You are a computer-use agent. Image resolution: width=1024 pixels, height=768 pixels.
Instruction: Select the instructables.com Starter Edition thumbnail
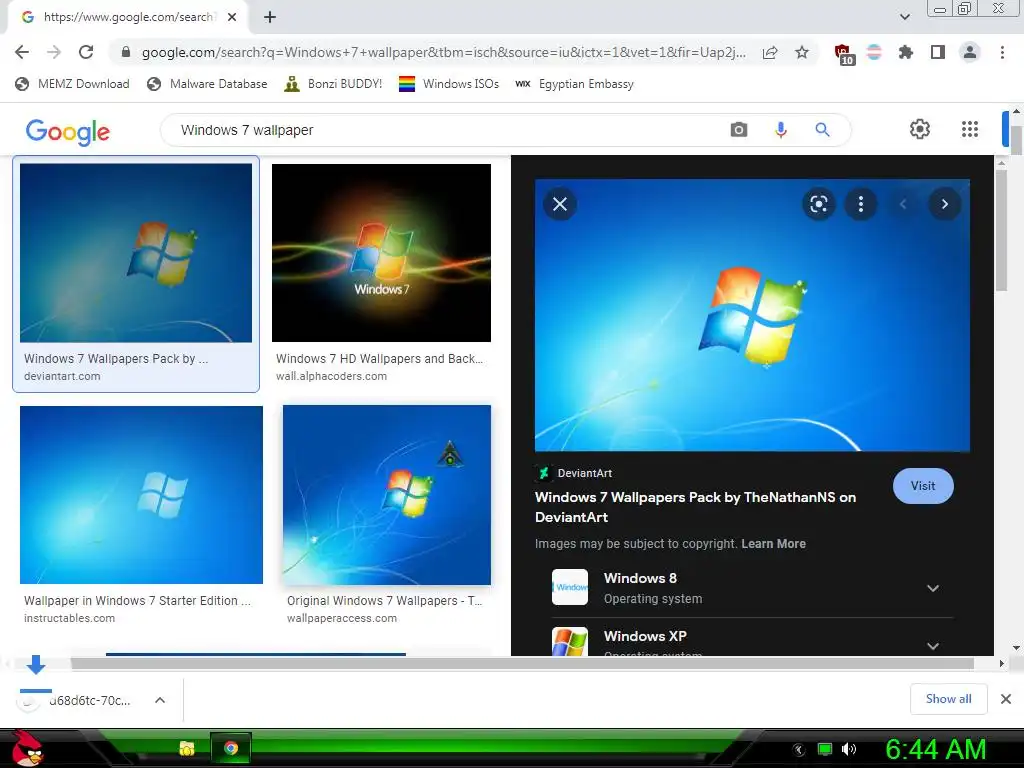coord(141,494)
